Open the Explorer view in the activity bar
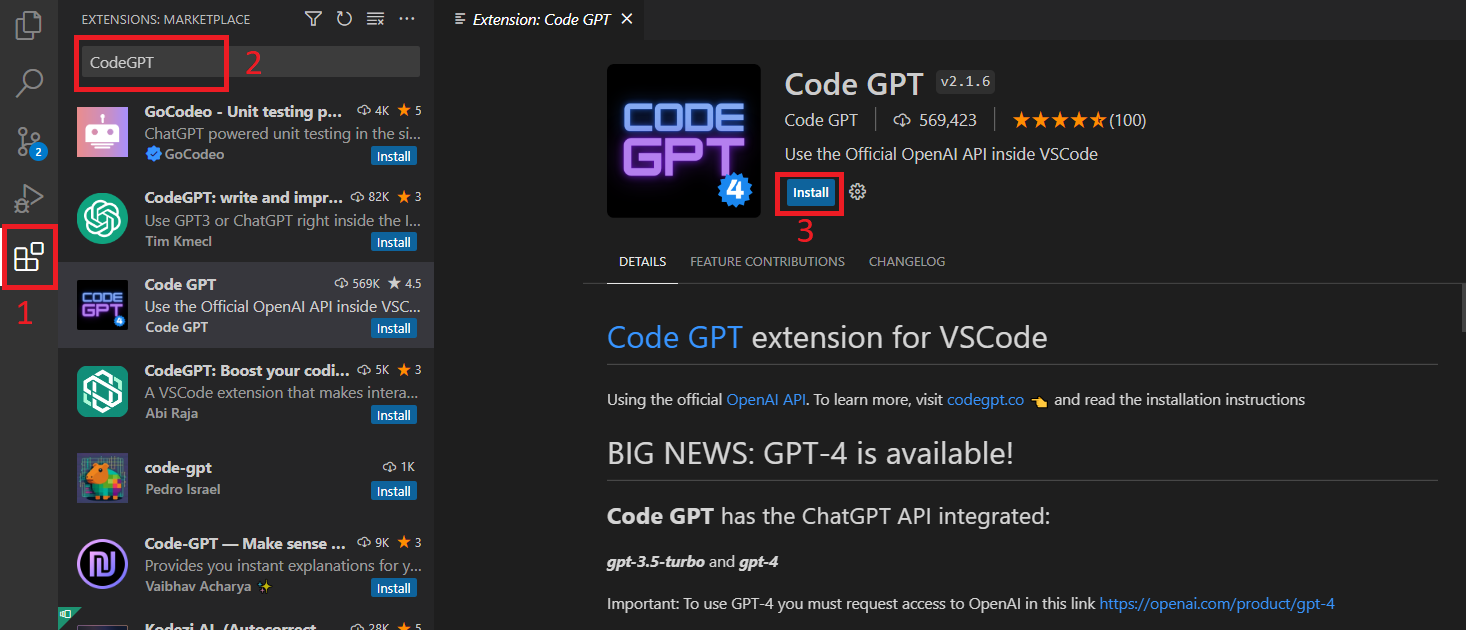1466x630 pixels. click(x=30, y=24)
